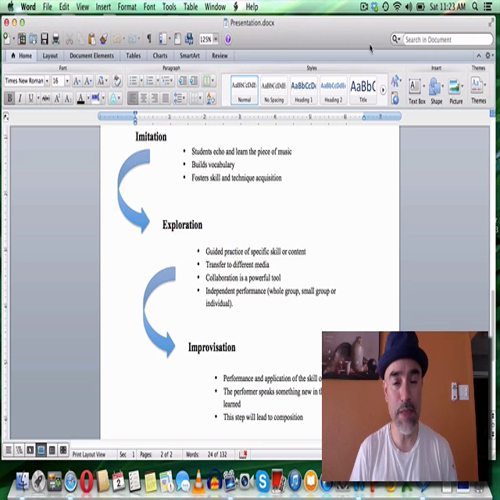This screenshot has height=500, width=500.
Task: Toggle Underline formatting
Action: click(31, 98)
